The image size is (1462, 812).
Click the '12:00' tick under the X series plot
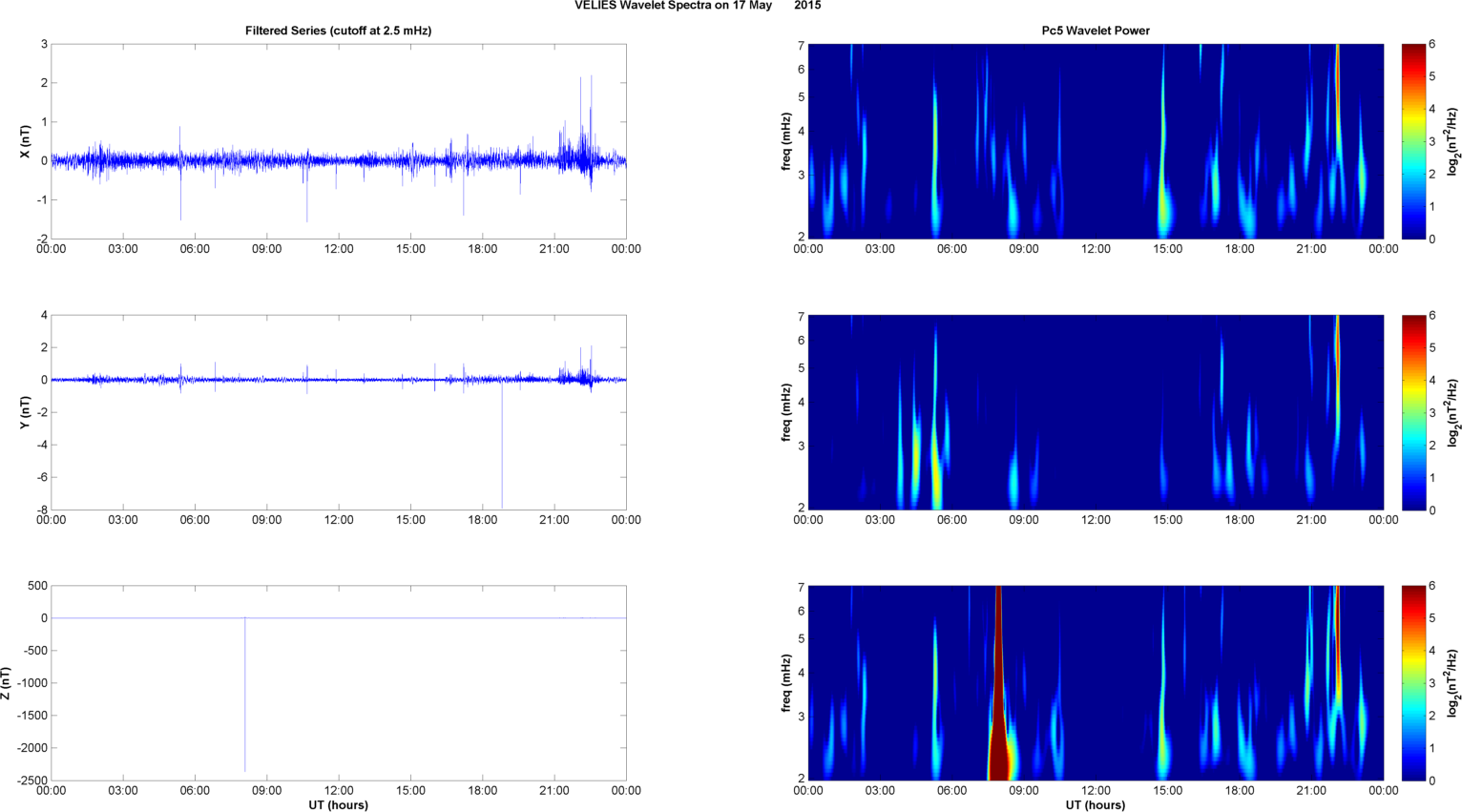[339, 249]
